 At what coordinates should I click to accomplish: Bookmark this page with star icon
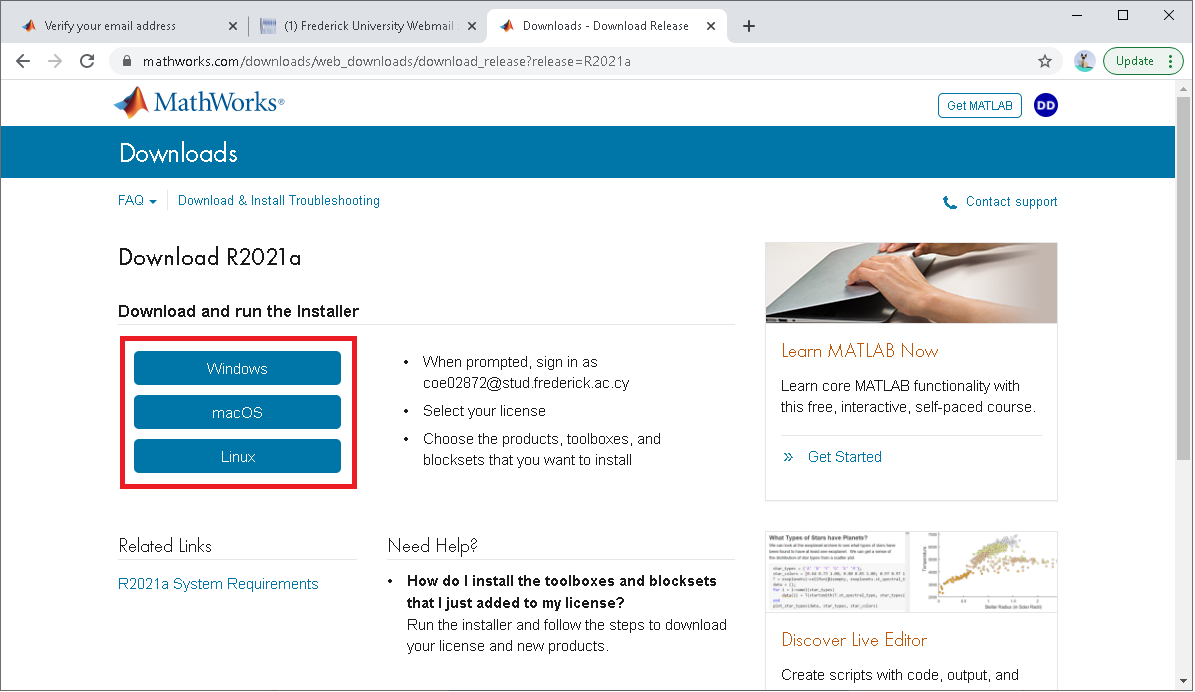click(x=1045, y=61)
